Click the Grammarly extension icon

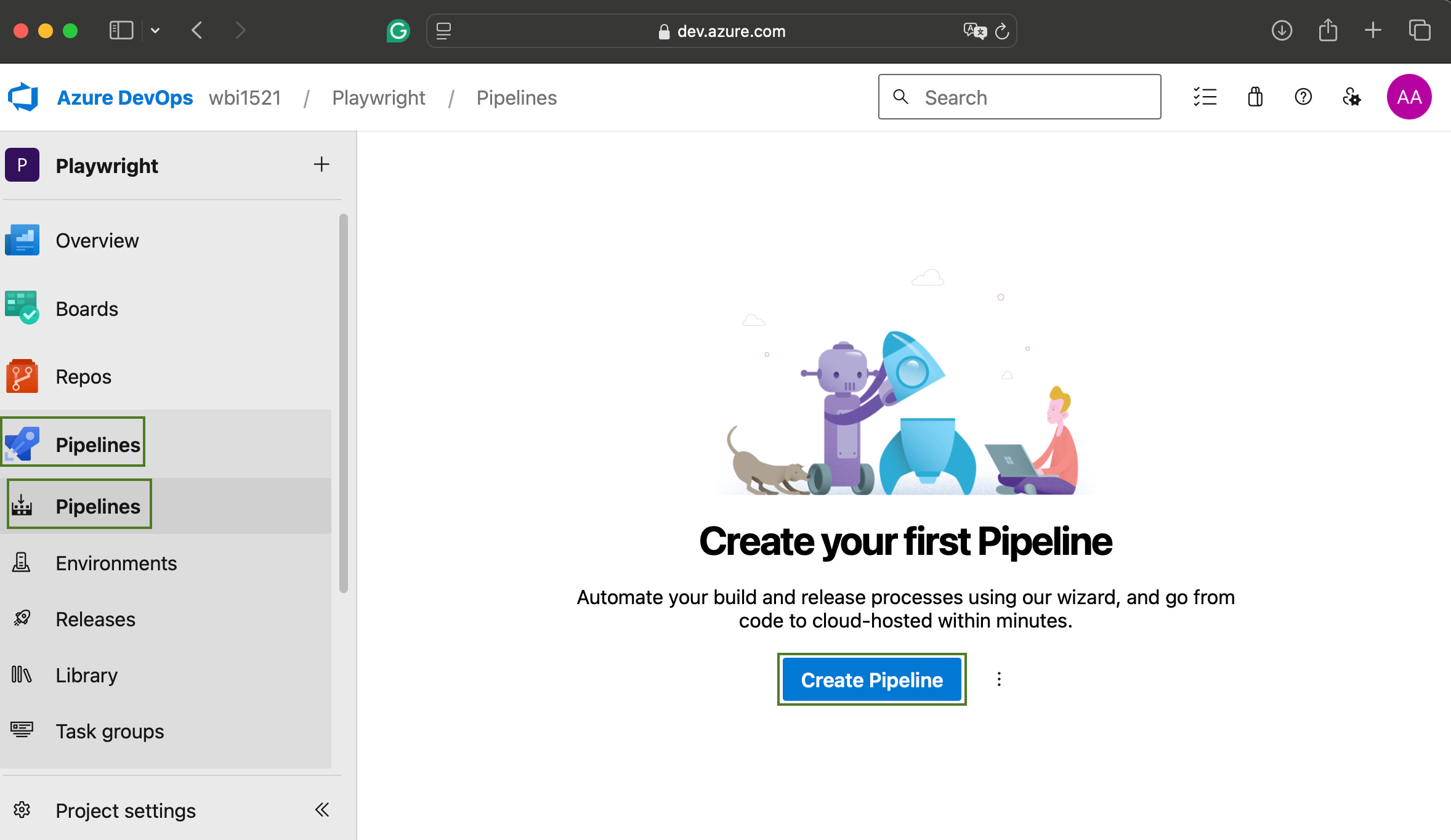tap(398, 31)
